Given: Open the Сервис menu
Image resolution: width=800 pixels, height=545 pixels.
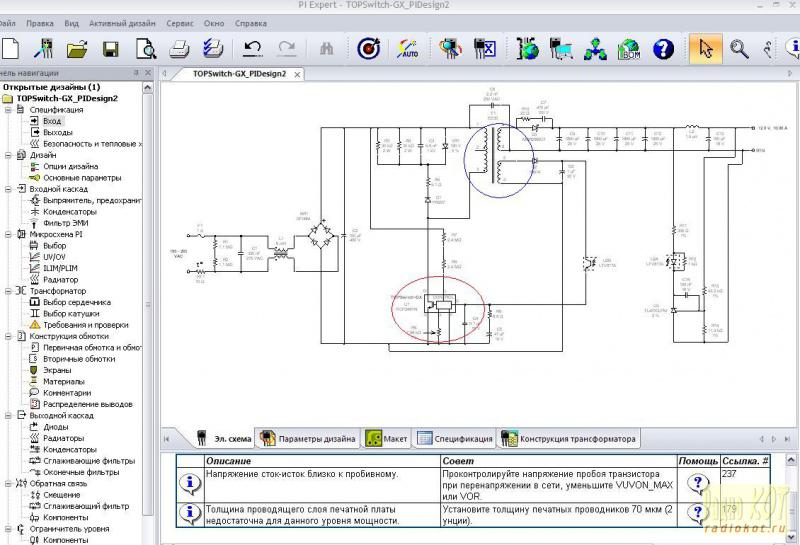Looking at the screenshot, I should pyautogui.click(x=180, y=21).
